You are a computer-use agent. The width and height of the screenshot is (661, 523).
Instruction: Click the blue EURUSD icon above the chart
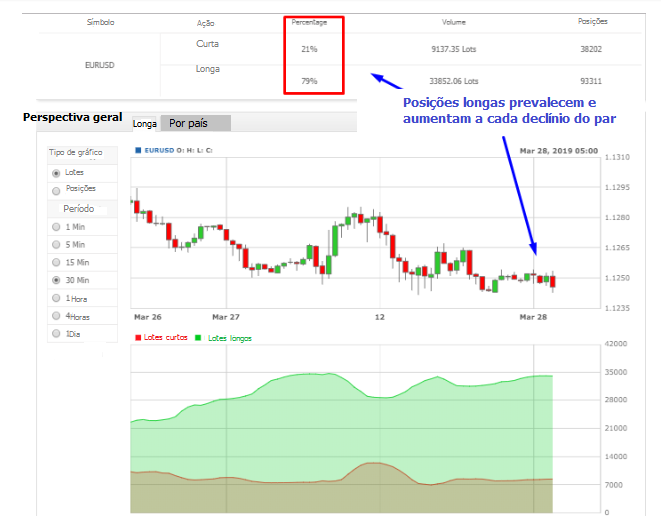click(137, 151)
